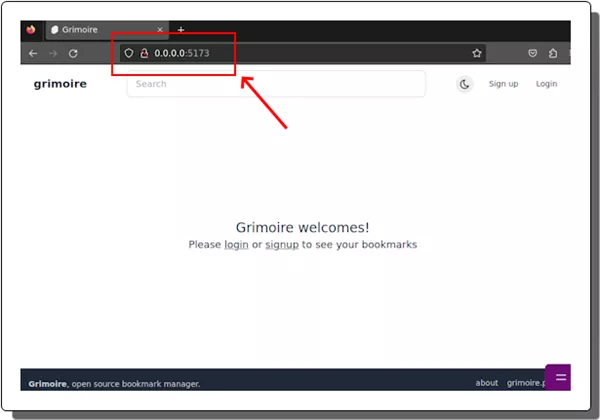
Task: Open the tracking protection shield icon
Action: pyautogui.click(x=129, y=53)
